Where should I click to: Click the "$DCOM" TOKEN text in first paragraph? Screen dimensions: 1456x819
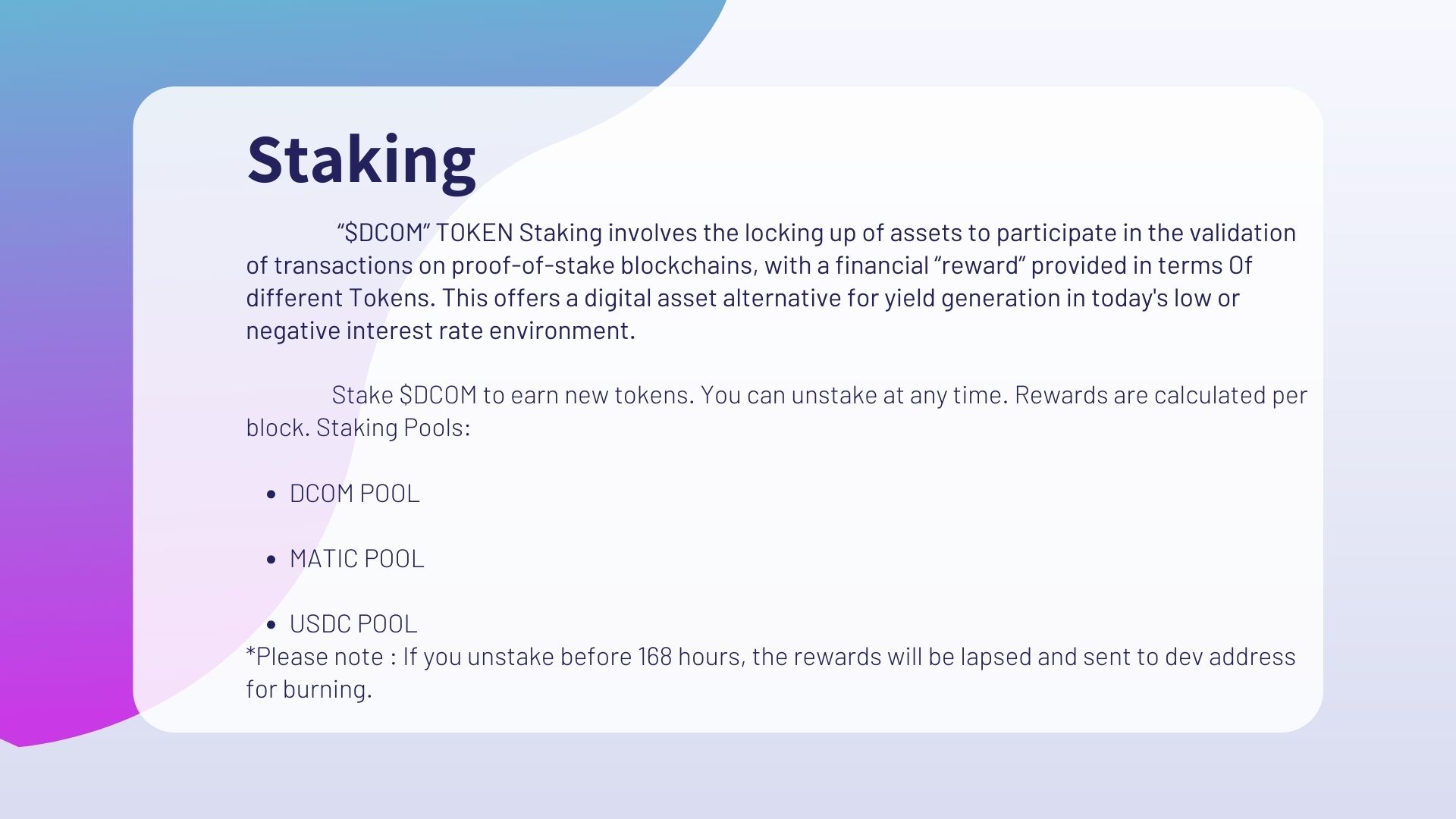[x=425, y=233]
